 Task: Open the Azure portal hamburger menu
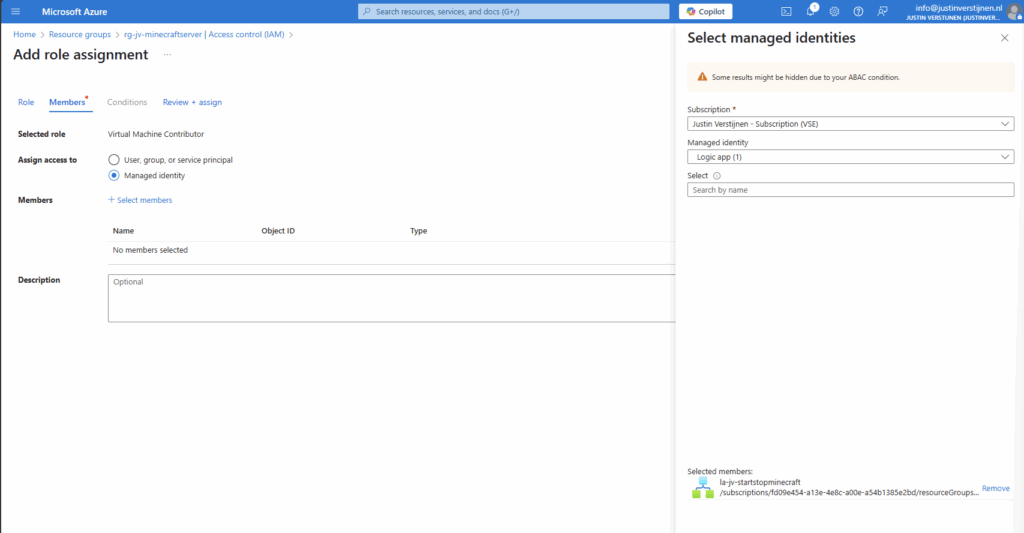click(15, 11)
